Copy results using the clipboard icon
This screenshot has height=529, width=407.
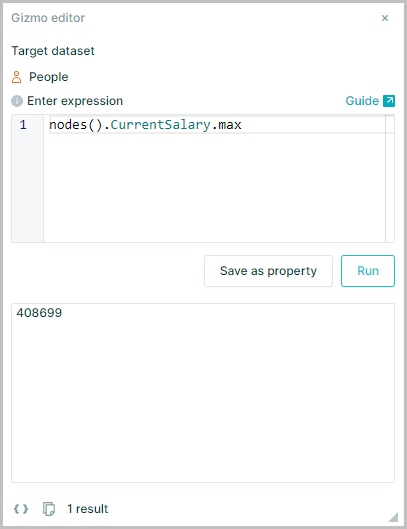49,509
